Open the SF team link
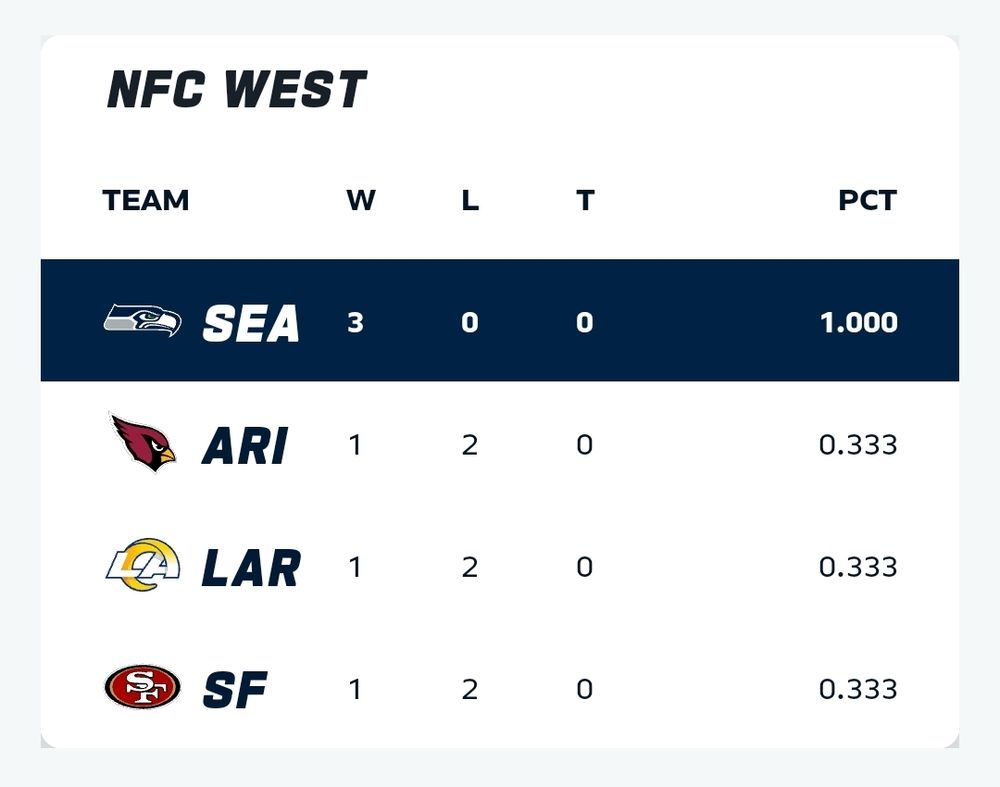1000x787 pixels. coord(235,690)
